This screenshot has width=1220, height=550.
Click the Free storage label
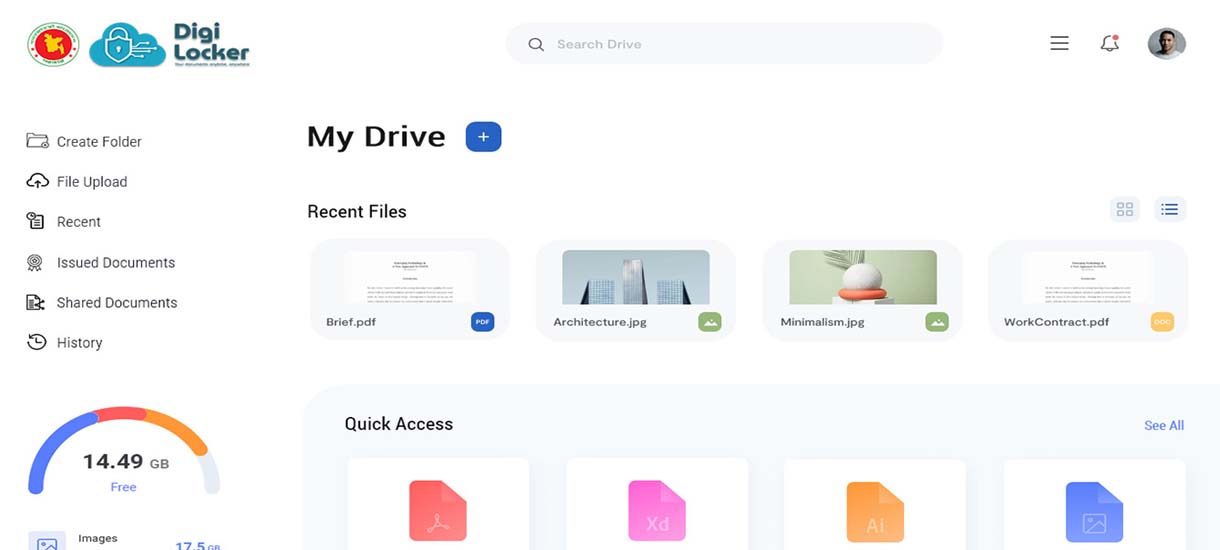[124, 487]
